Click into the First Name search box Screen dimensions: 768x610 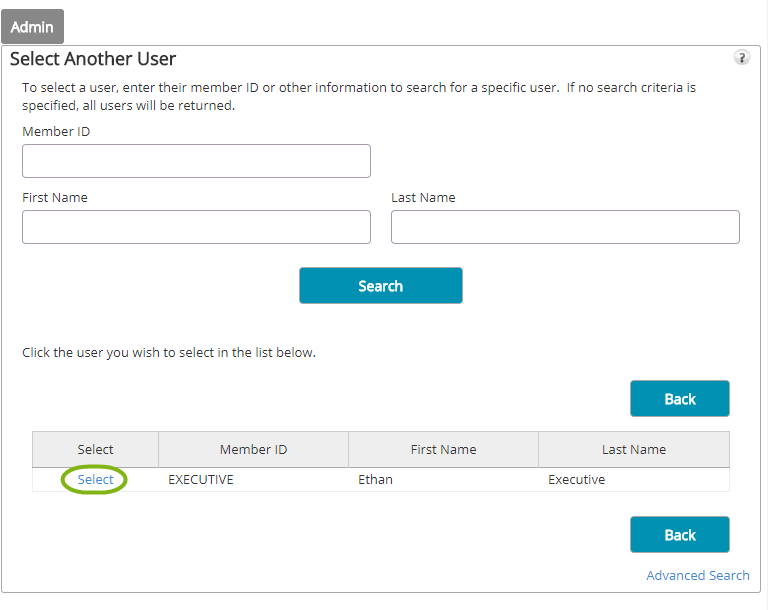pos(196,227)
